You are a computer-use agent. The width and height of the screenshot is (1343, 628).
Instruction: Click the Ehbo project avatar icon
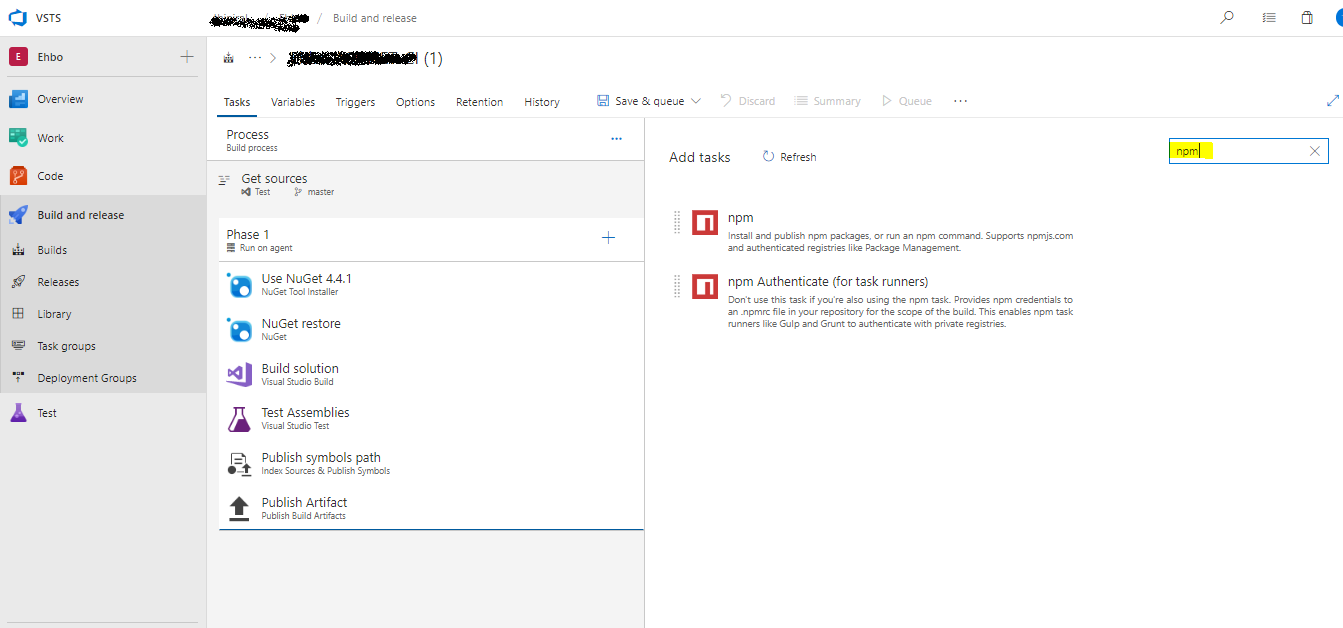click(x=18, y=57)
